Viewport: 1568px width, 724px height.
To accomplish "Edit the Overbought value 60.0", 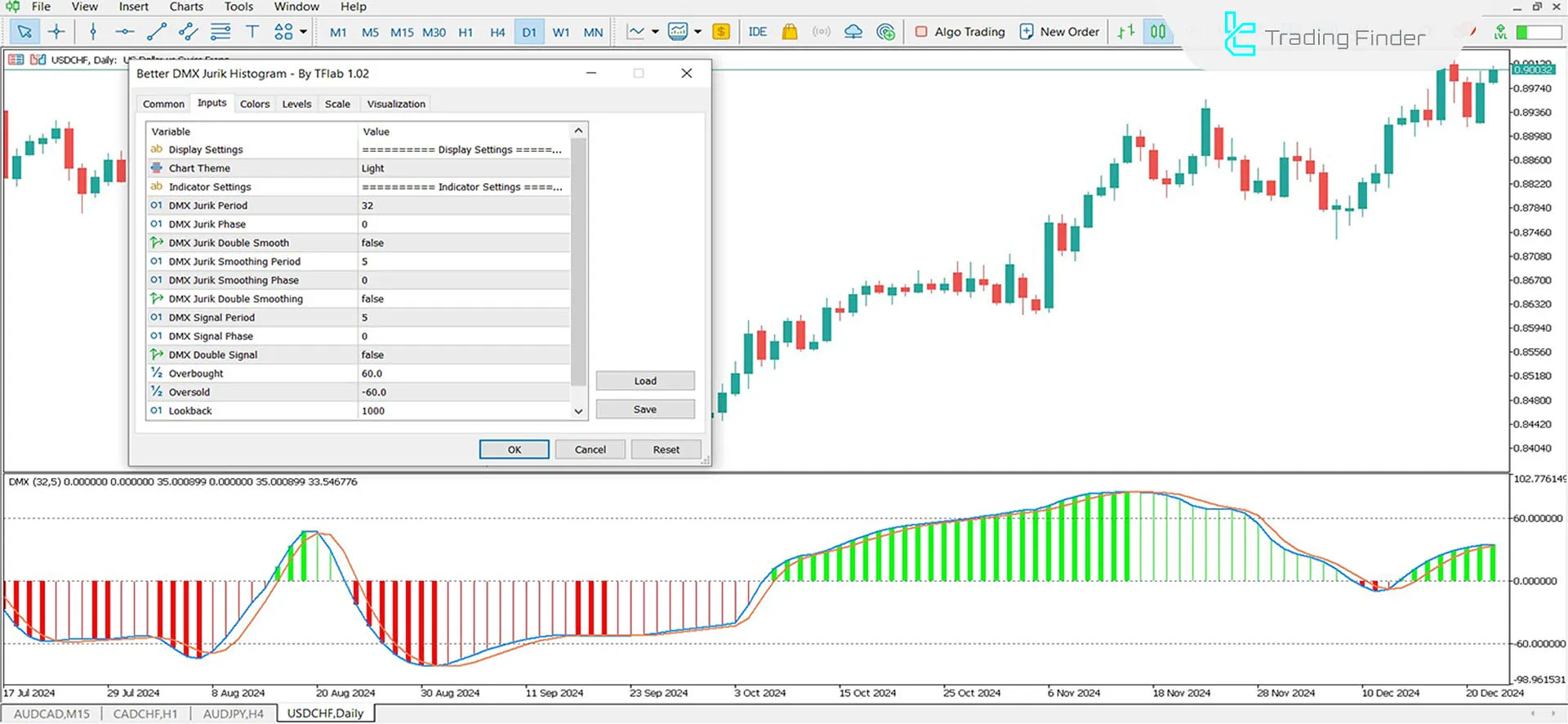I will point(464,373).
